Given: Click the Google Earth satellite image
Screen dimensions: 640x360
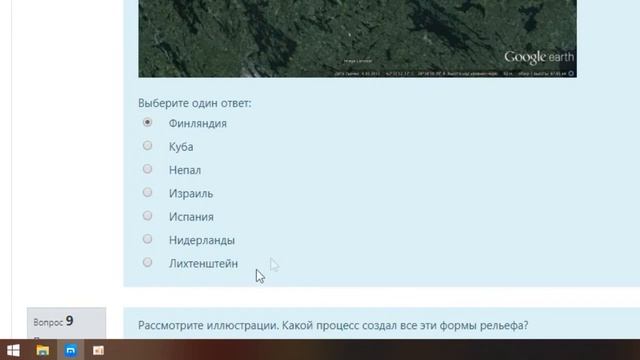Looking at the screenshot, I should 357,38.
